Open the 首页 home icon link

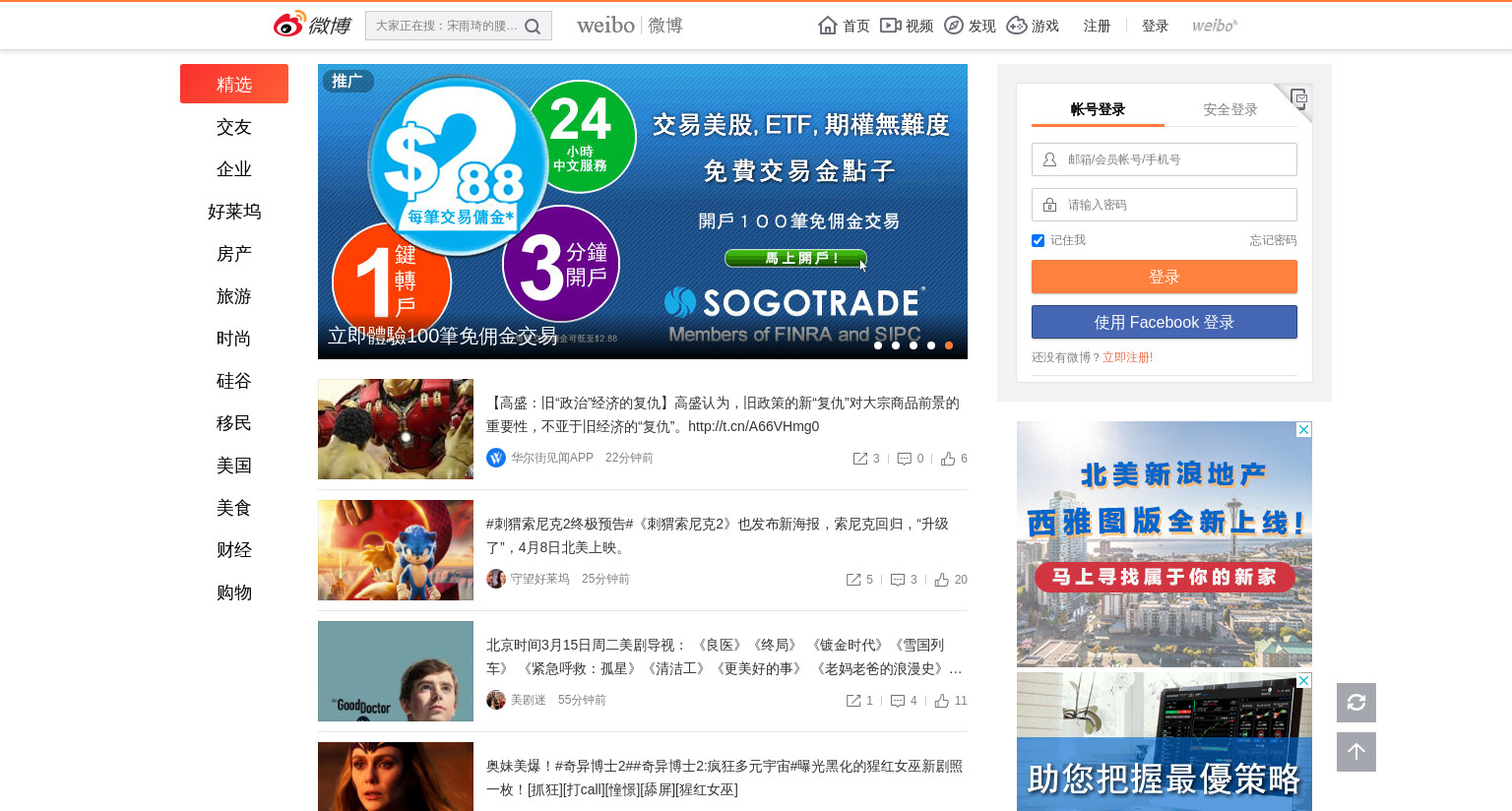click(844, 26)
